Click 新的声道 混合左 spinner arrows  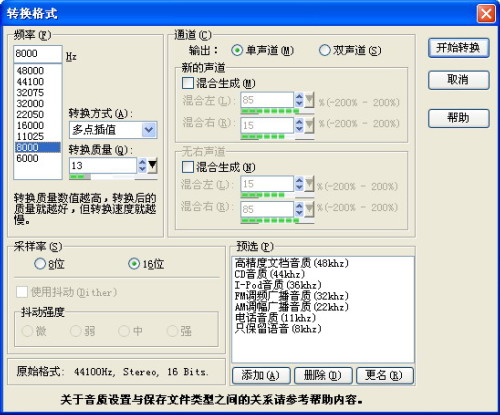click(x=299, y=100)
